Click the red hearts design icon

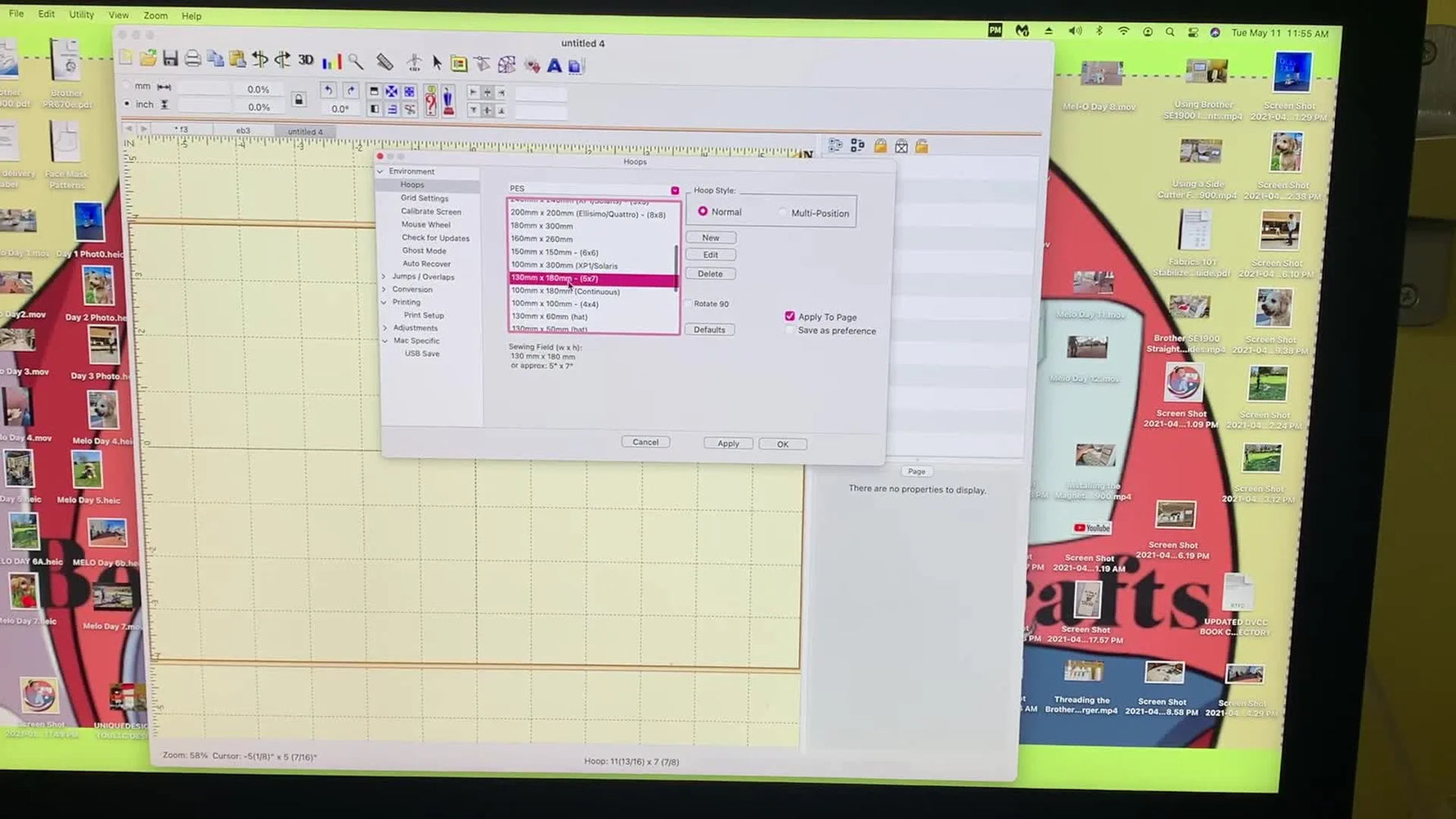[x=533, y=65]
